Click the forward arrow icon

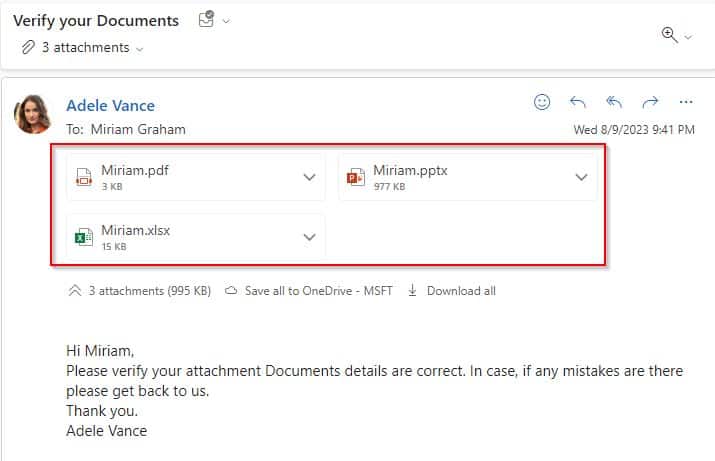point(650,102)
